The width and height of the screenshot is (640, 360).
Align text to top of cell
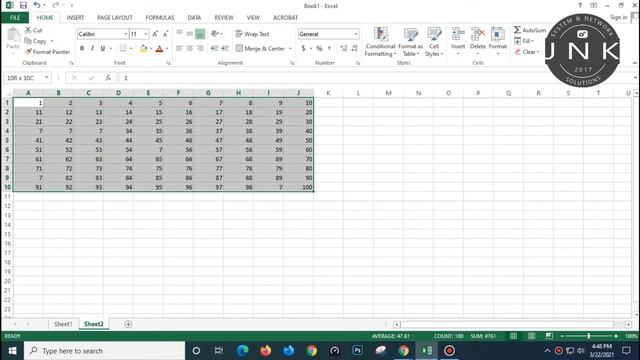click(x=179, y=33)
